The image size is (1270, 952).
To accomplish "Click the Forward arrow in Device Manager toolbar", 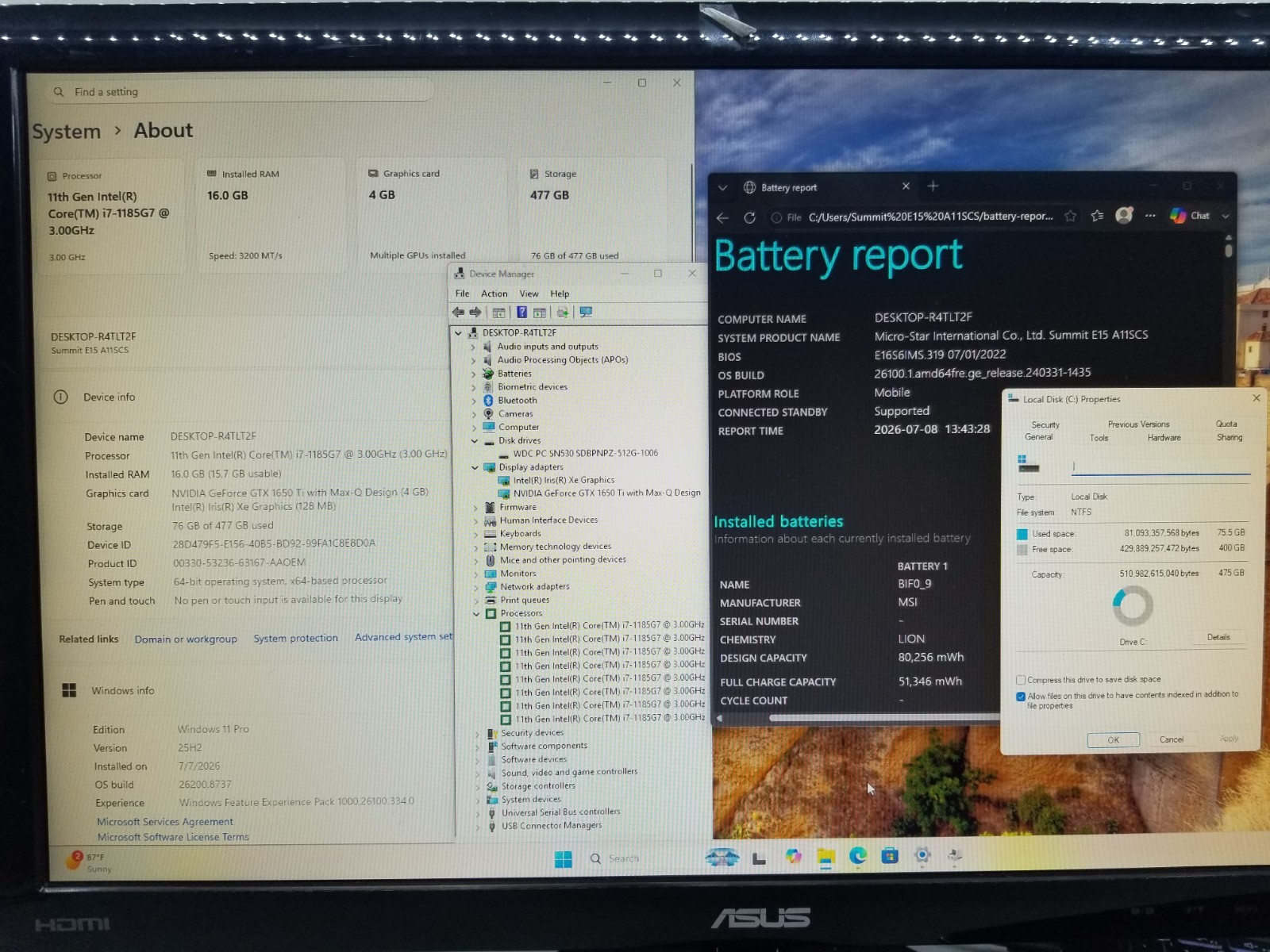I will pos(475,313).
